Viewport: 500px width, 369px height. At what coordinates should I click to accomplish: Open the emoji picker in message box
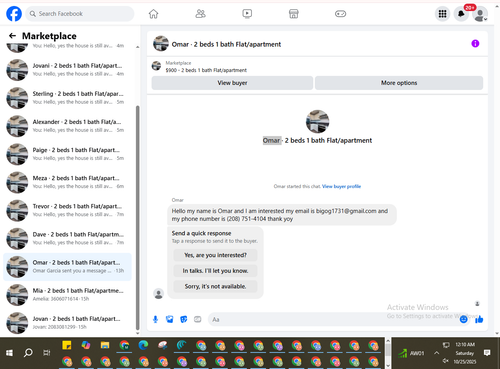(463, 319)
